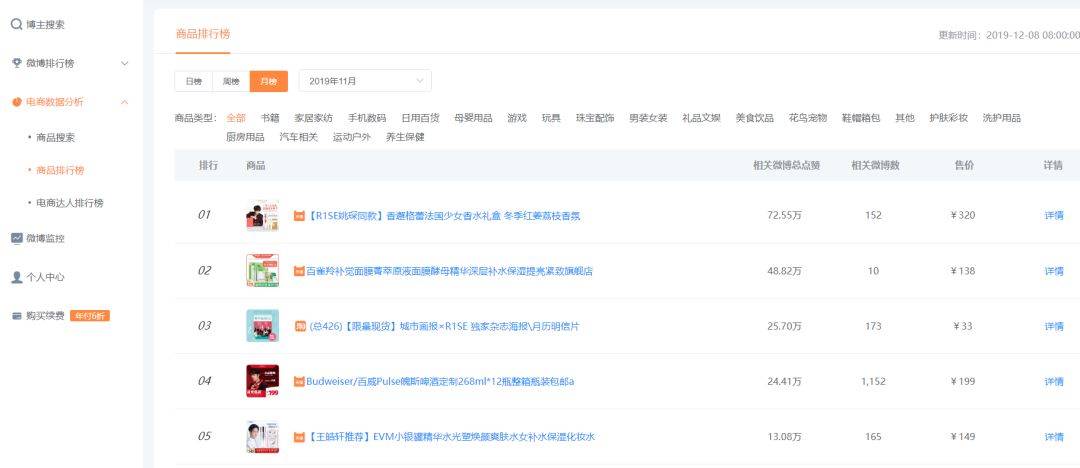
Task: Open the 2019年11月 month dropdown
Action: pyautogui.click(x=364, y=81)
